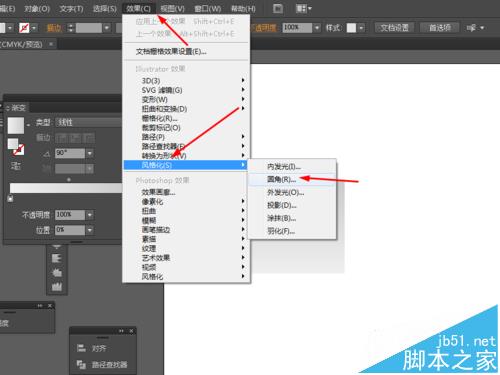500x375 pixels.
Task: Open the 对象(O) menu
Action: [37, 8]
